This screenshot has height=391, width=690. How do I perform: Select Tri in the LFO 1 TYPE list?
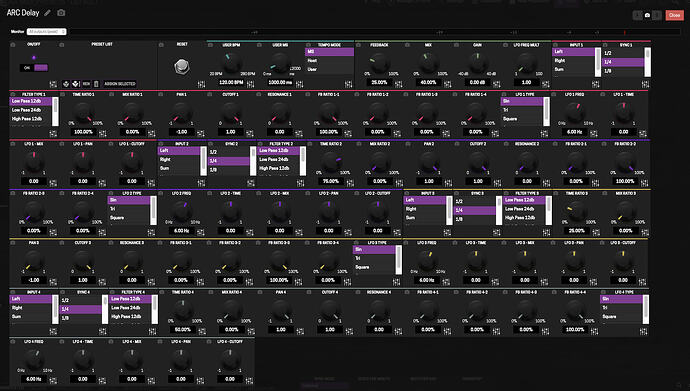521,110
